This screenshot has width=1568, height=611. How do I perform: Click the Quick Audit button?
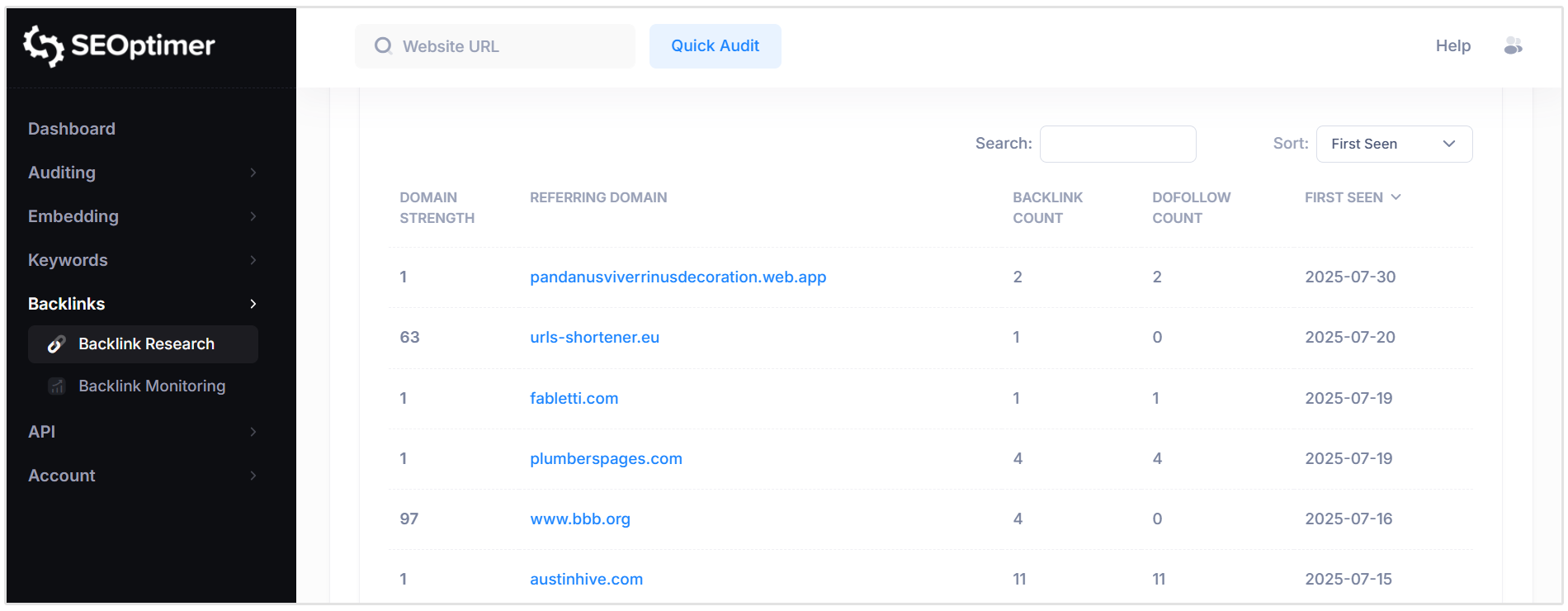click(x=715, y=46)
